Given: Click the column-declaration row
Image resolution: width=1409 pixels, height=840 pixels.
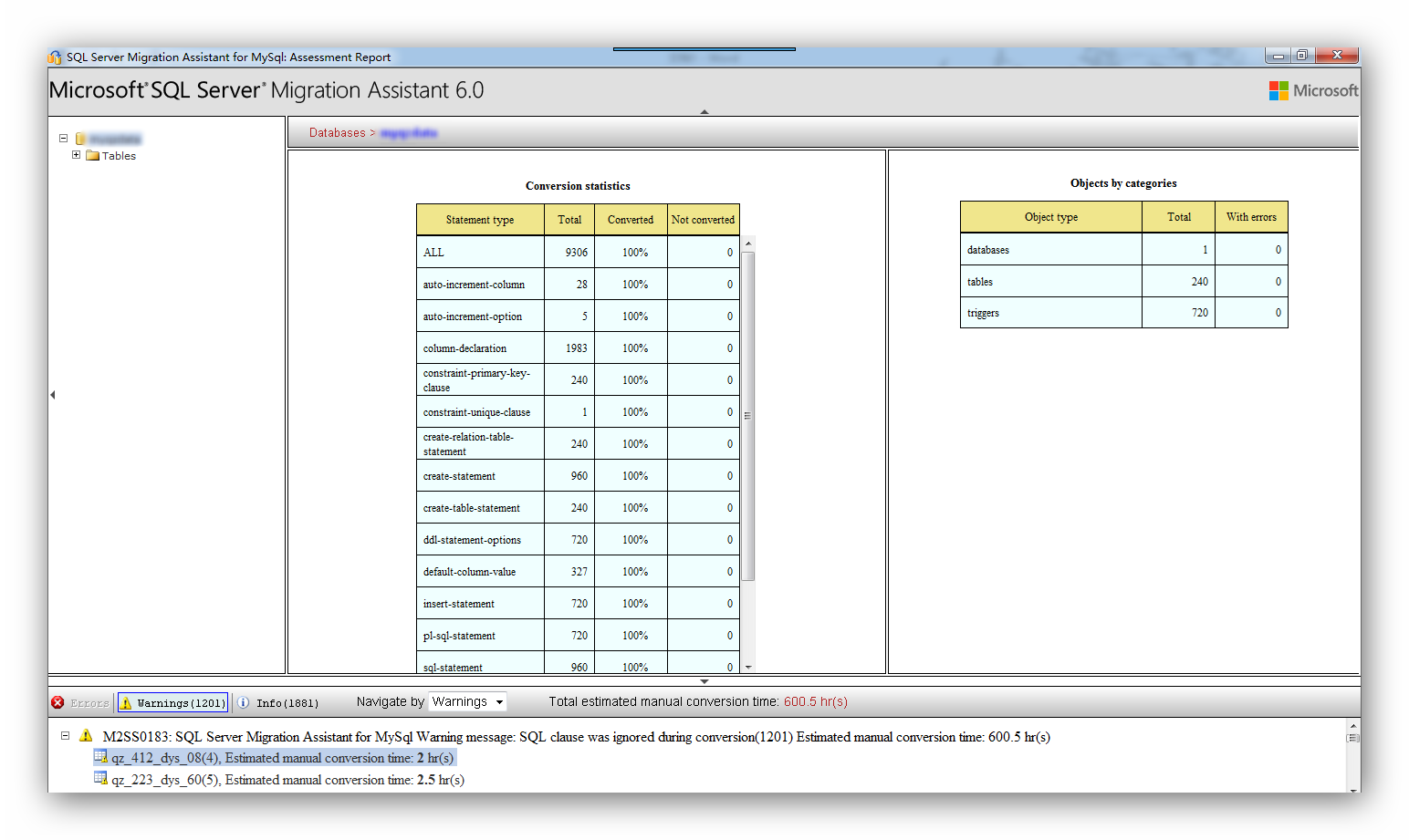Looking at the screenshot, I should [578, 348].
